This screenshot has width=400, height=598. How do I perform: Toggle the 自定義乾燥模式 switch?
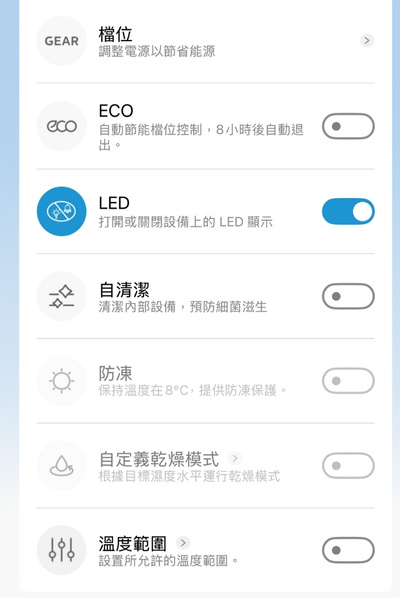click(x=348, y=466)
